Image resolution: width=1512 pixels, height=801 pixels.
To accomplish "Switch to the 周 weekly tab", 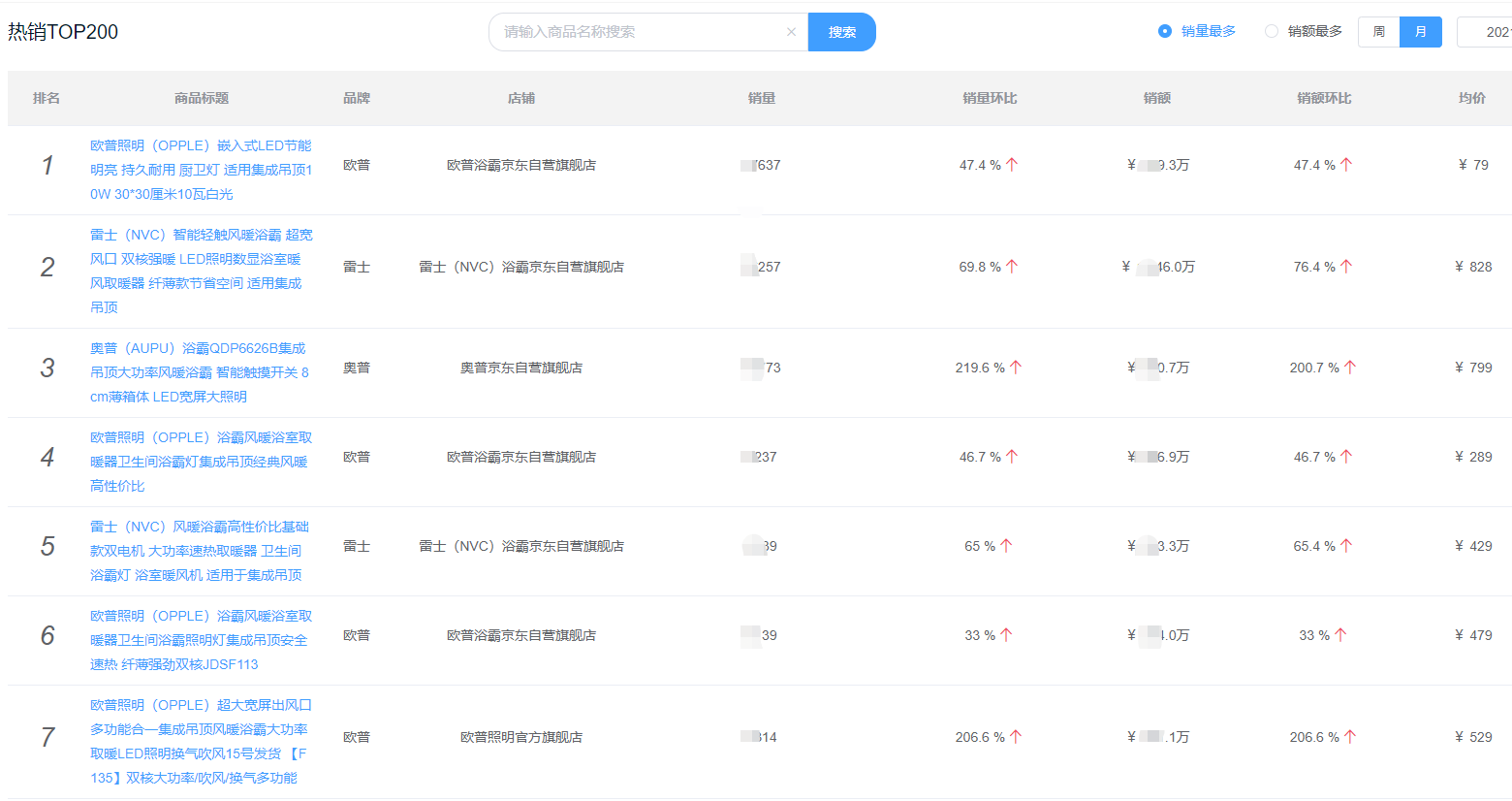I will pos(1378,32).
